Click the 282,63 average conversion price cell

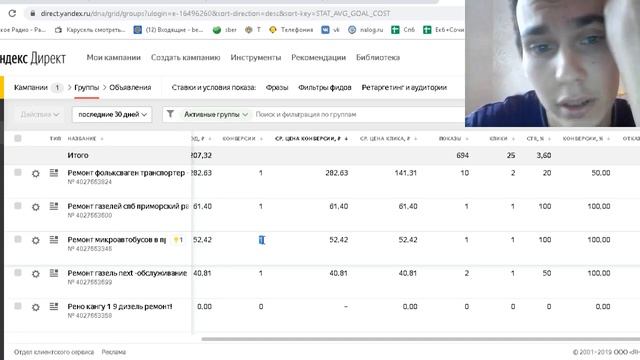click(337, 173)
